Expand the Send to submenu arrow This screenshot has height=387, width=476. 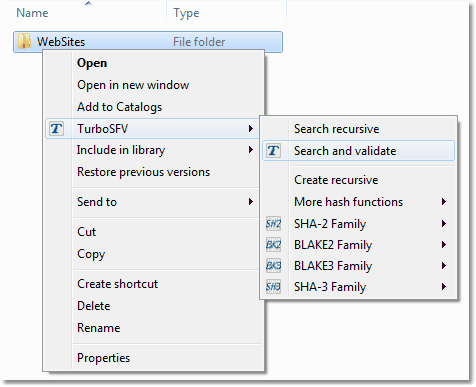[251, 202]
